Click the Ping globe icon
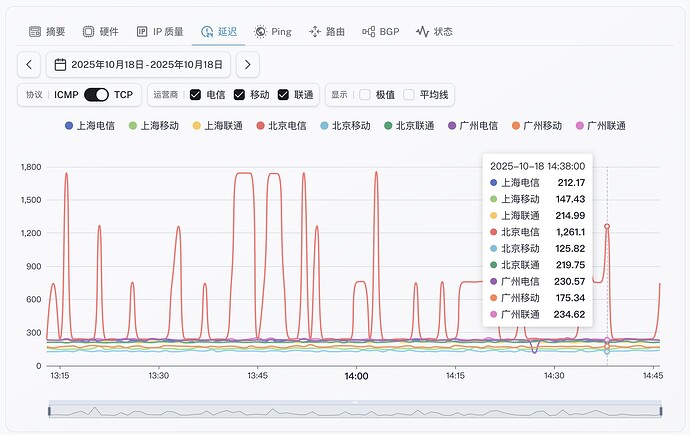The image size is (690, 435). click(x=260, y=32)
